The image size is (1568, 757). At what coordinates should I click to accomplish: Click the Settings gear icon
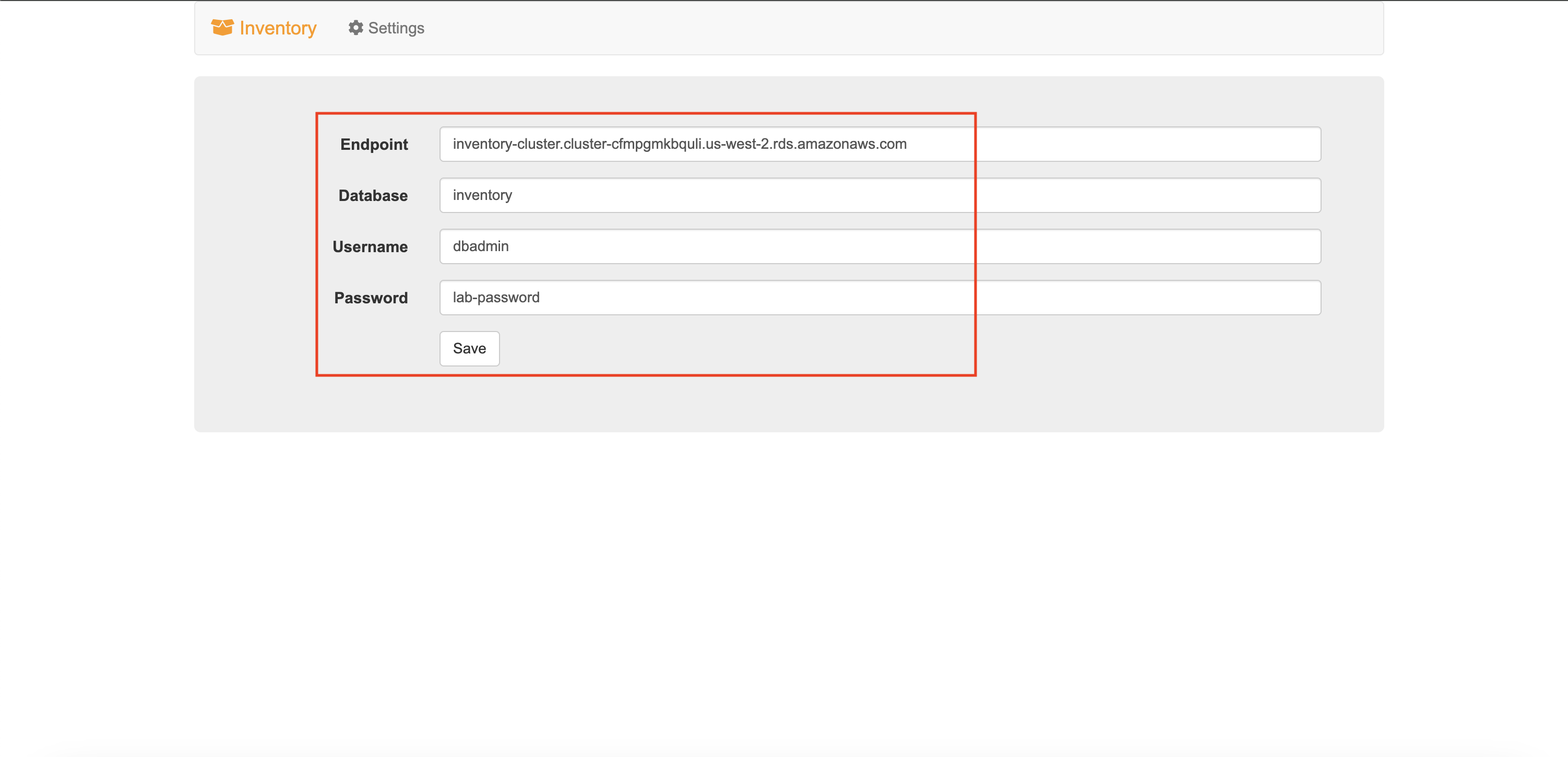355,27
